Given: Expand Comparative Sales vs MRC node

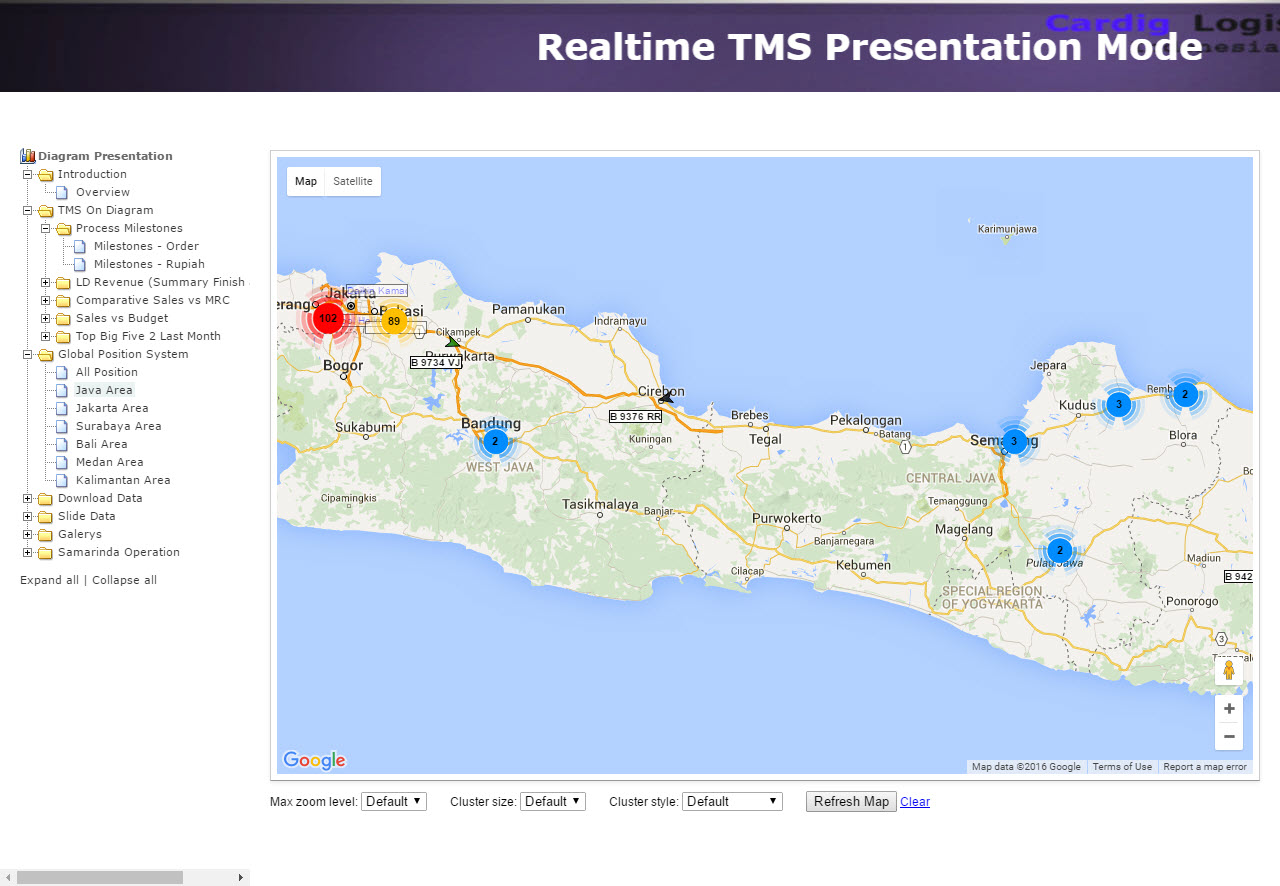Looking at the screenshot, I should pos(46,301).
